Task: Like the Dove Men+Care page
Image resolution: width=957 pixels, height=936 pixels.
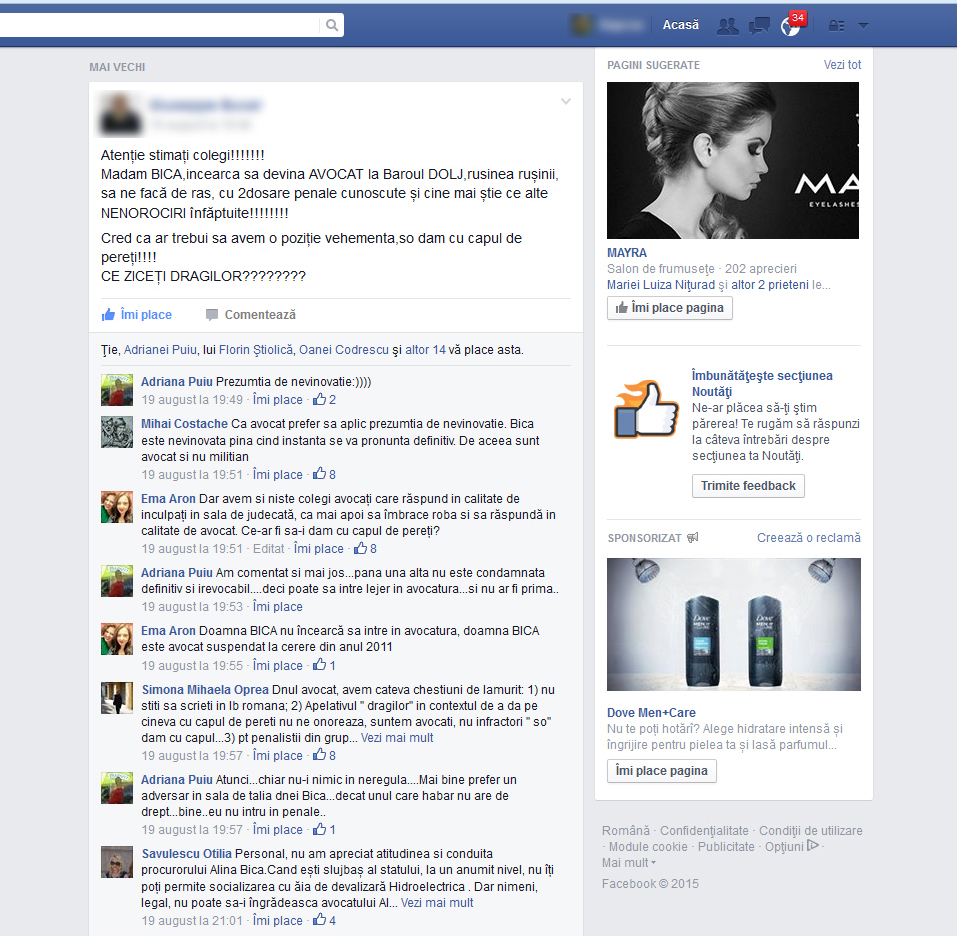Action: (x=662, y=771)
